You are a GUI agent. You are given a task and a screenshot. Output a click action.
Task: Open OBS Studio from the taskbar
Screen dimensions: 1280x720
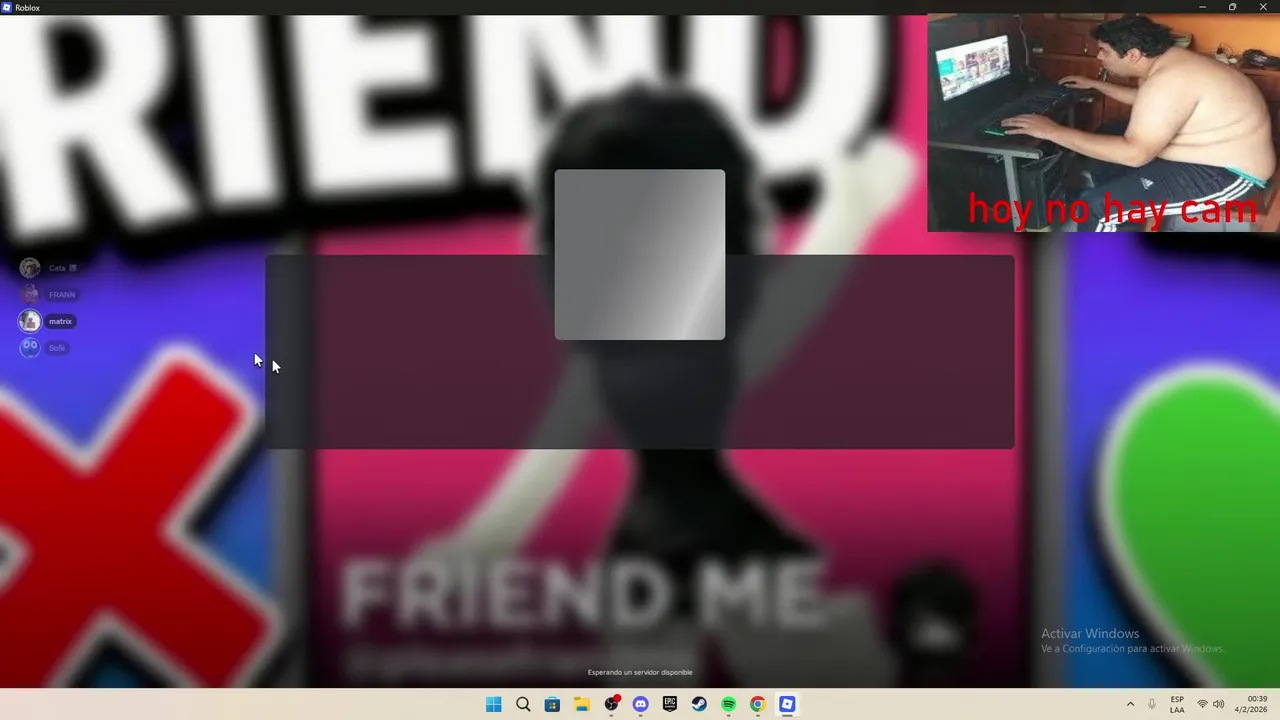(611, 704)
